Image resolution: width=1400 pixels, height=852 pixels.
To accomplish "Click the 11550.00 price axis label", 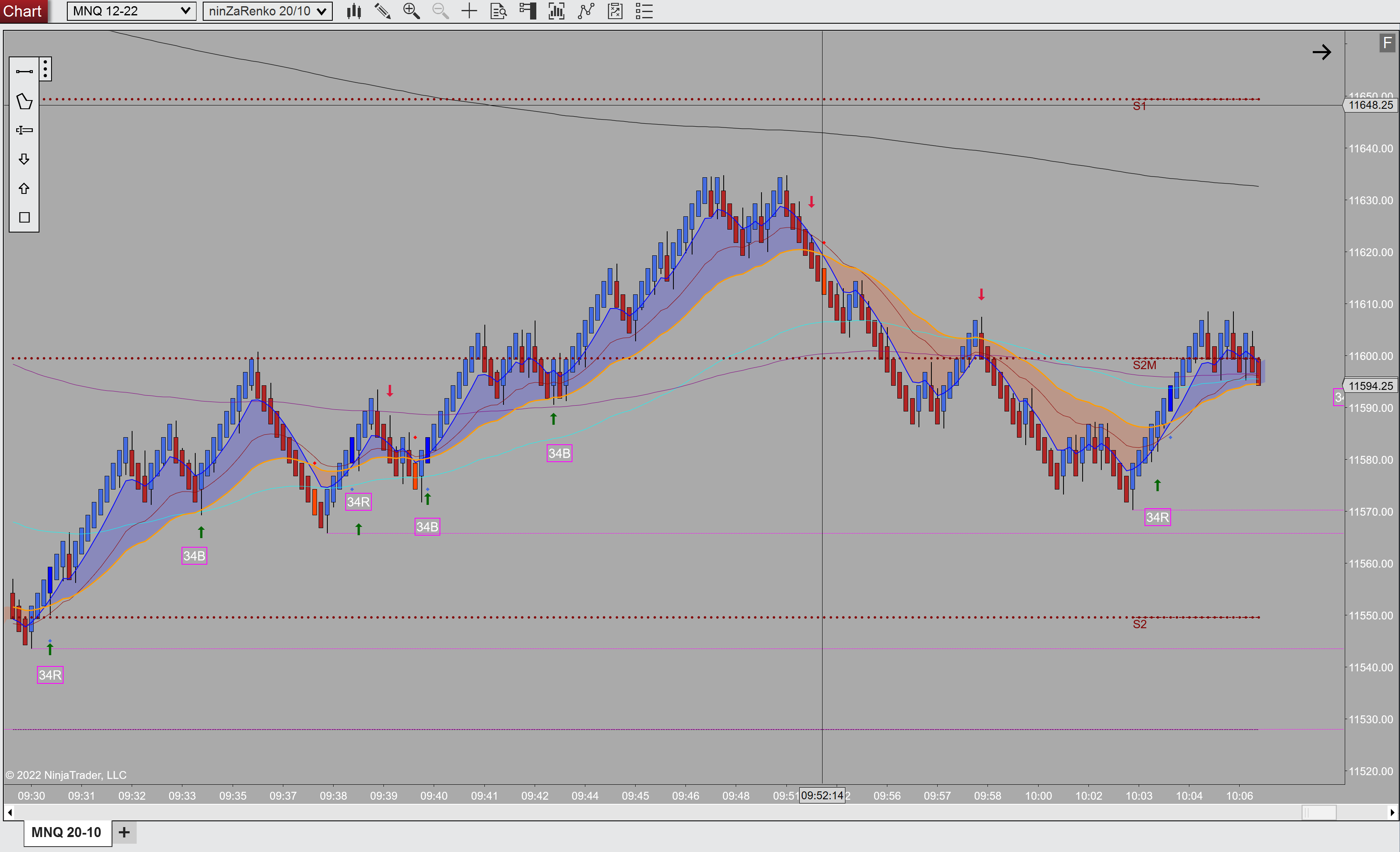I will pyautogui.click(x=1371, y=616).
